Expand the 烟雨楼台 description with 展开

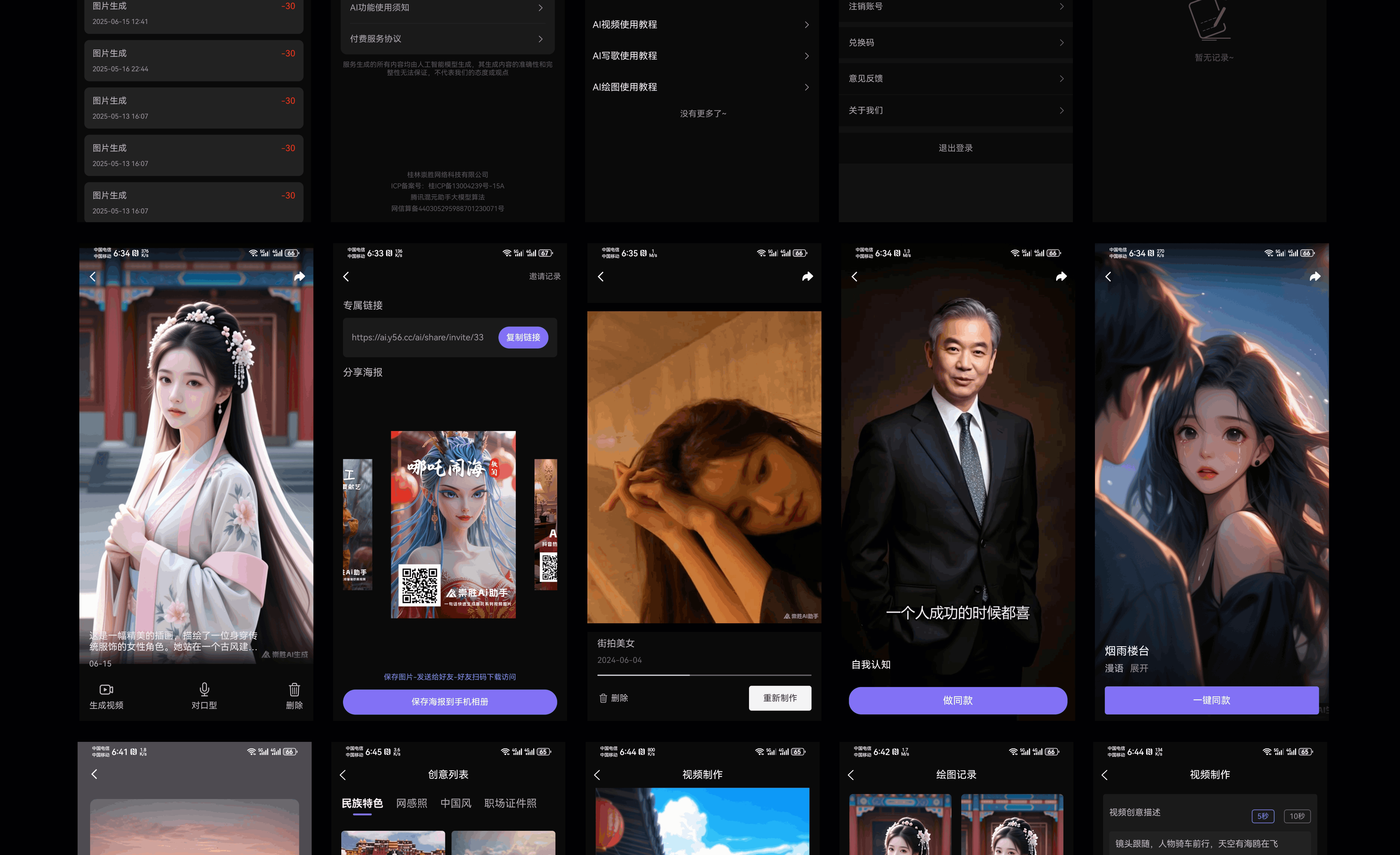1139,668
